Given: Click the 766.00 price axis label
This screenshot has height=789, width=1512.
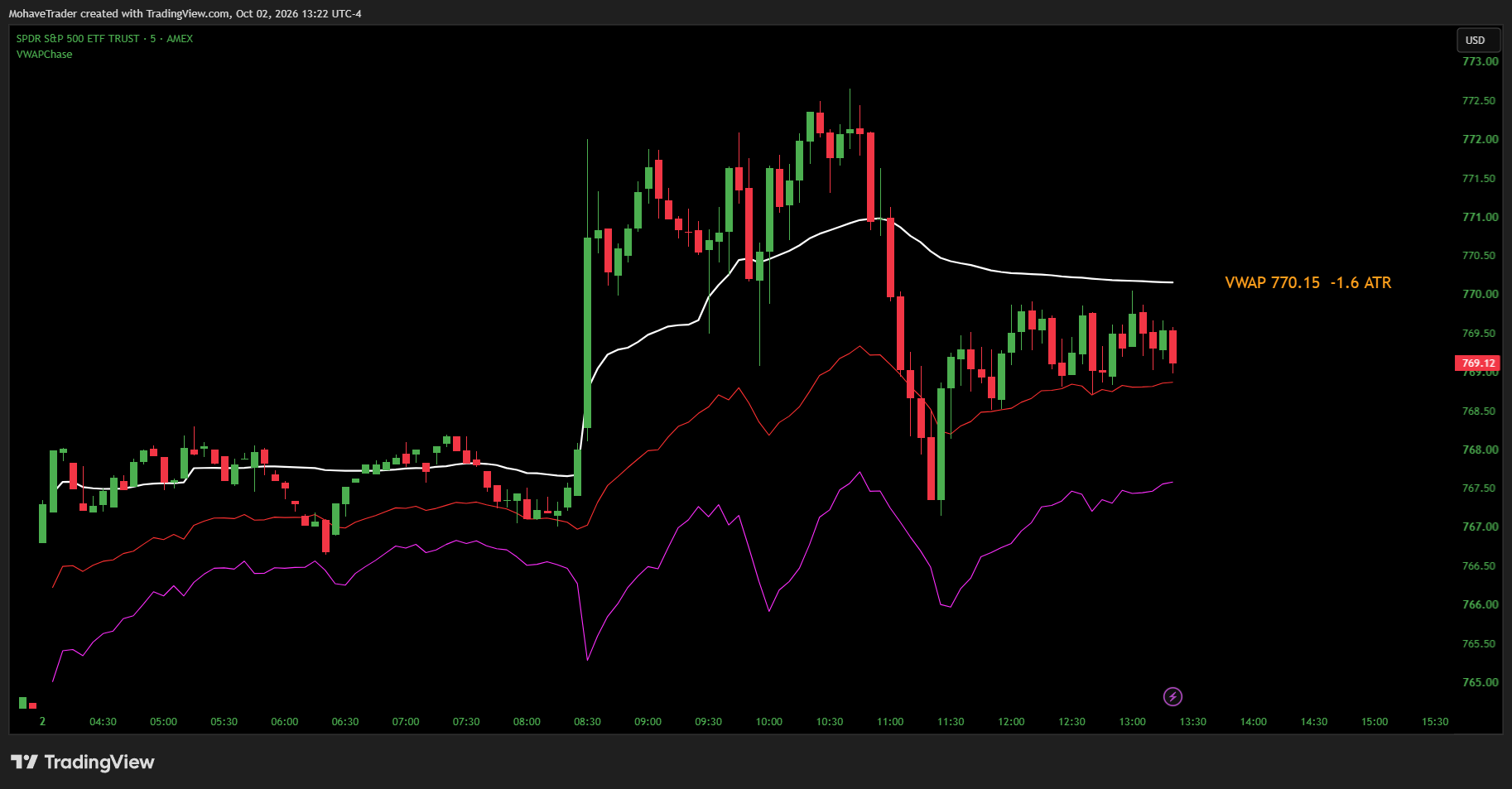Looking at the screenshot, I should click(x=1480, y=604).
